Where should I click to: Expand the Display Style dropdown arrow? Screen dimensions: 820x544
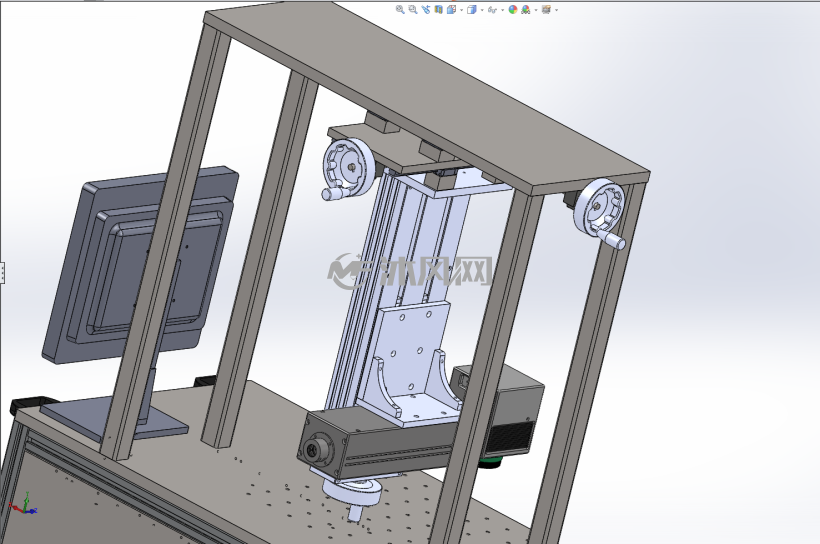click(x=482, y=10)
